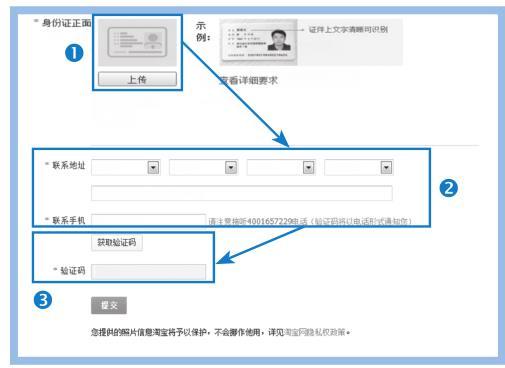Open the 查看详细要求 link
Image resolution: width=505 pixels, height=368 pixels.
click(249, 81)
